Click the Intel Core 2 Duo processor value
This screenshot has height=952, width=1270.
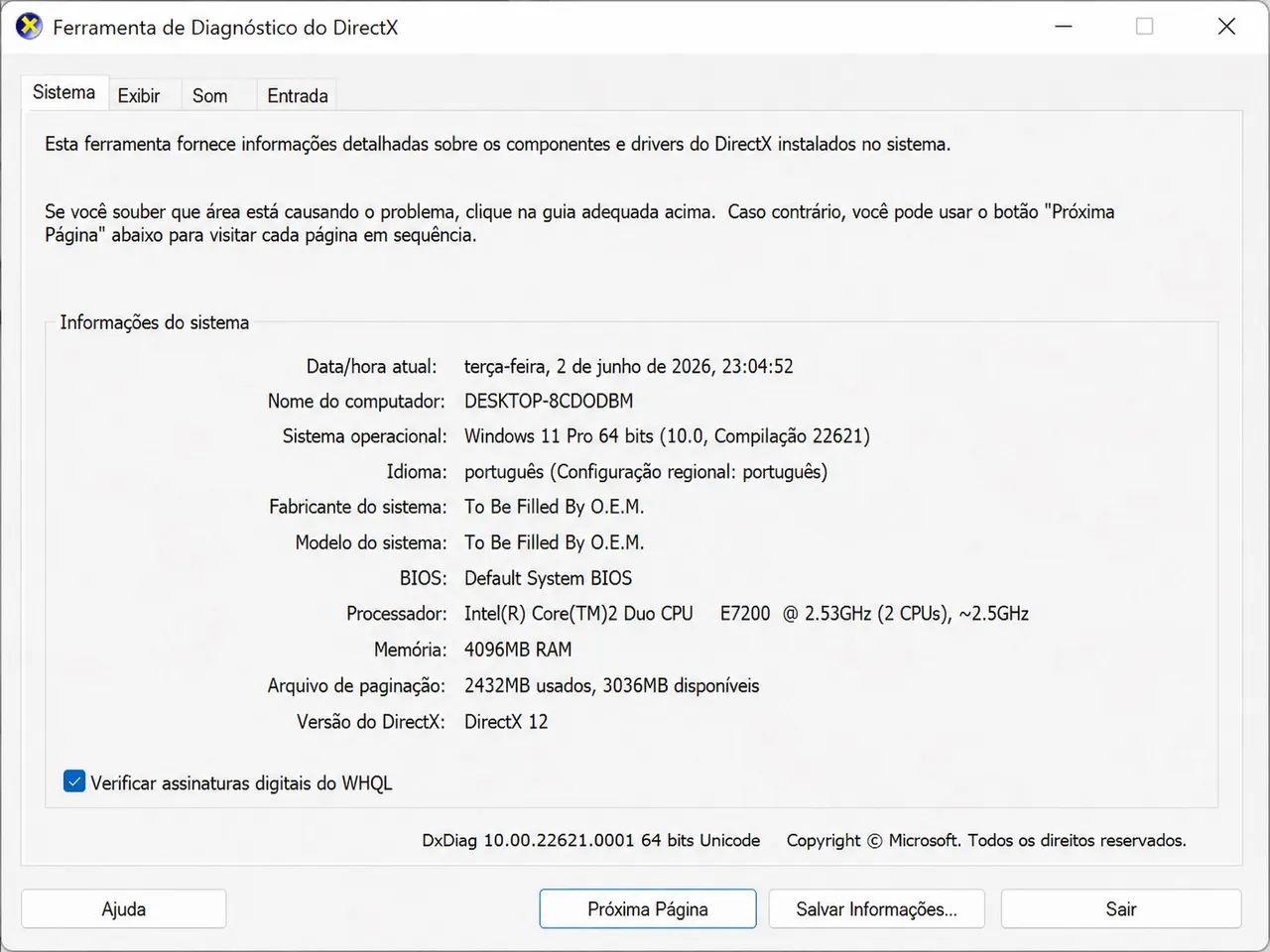pyautogui.click(x=746, y=614)
